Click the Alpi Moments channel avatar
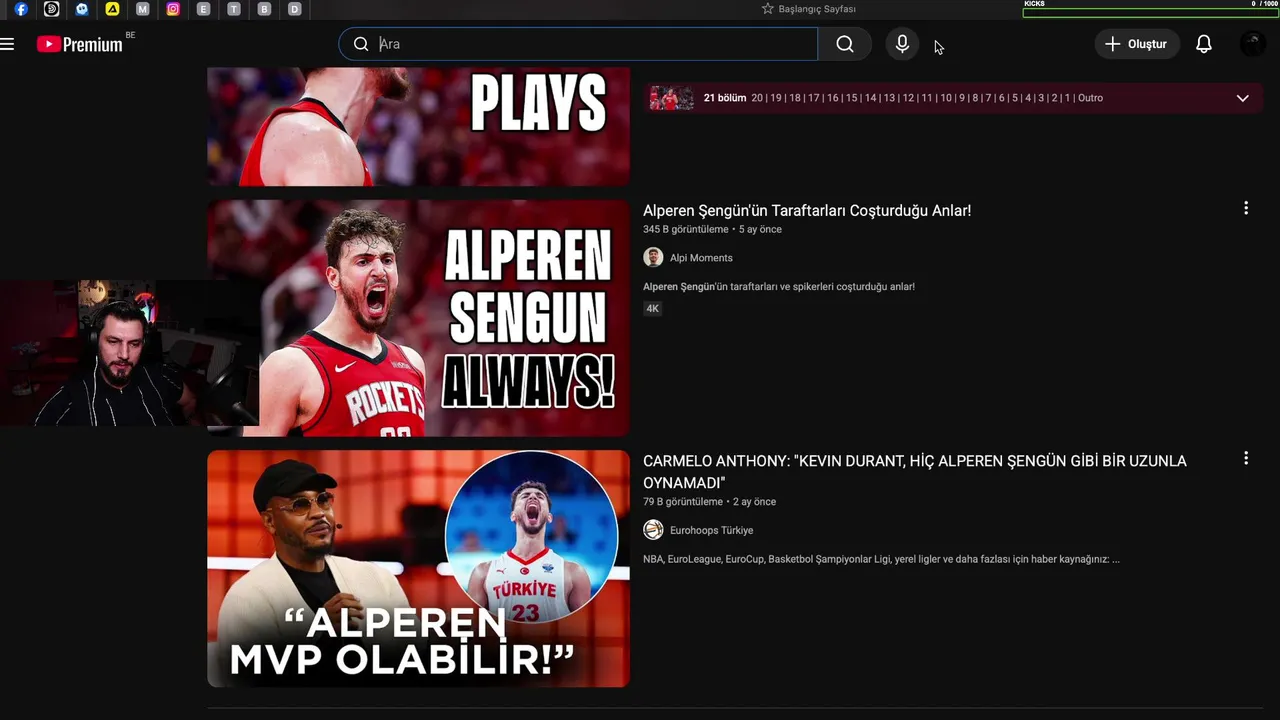This screenshot has width=1280, height=720. [x=653, y=257]
